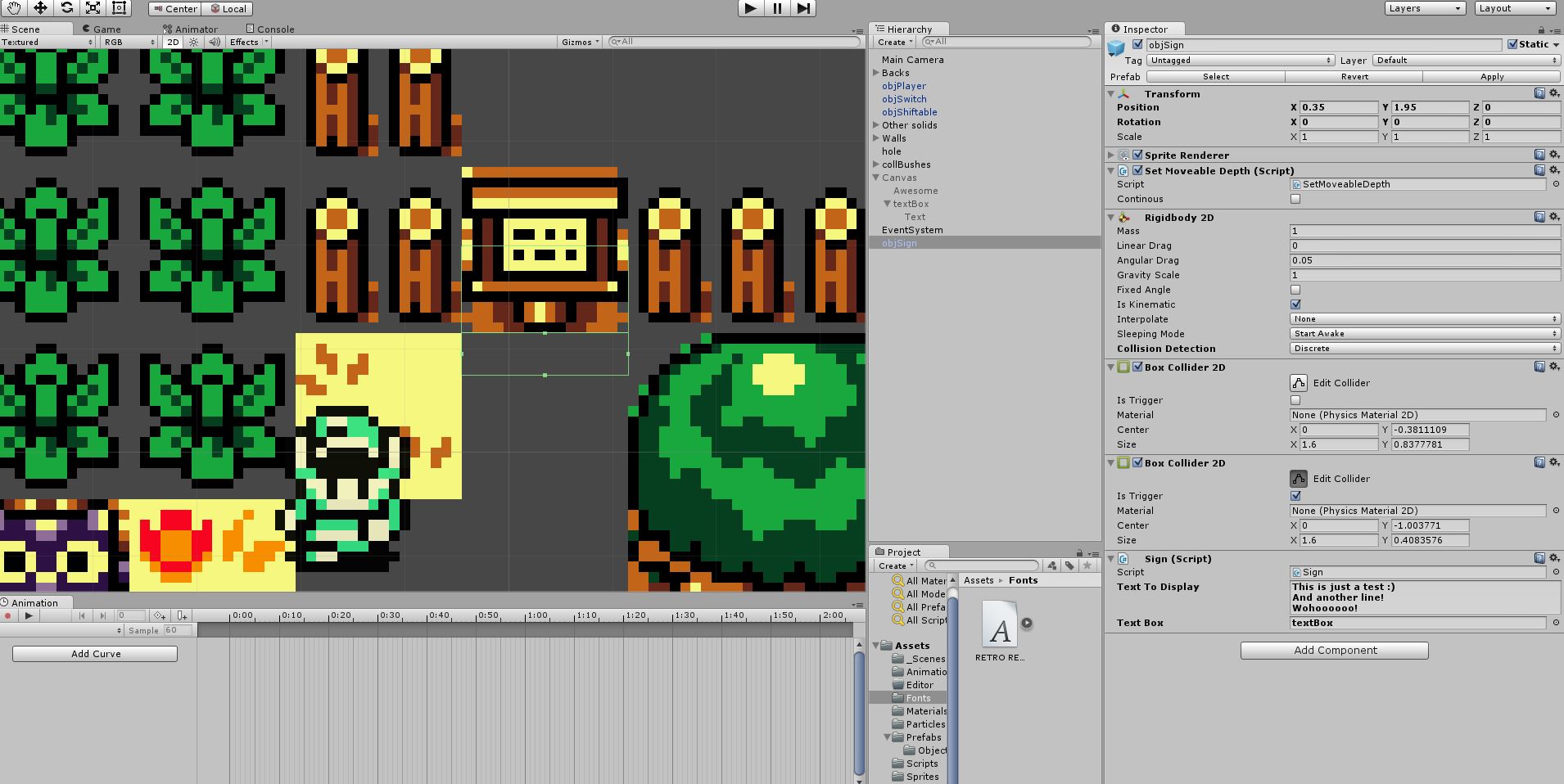The image size is (1564, 784).
Task: Enable the Continous checkbox in Set Moveable Depth
Action: pyautogui.click(x=1295, y=199)
